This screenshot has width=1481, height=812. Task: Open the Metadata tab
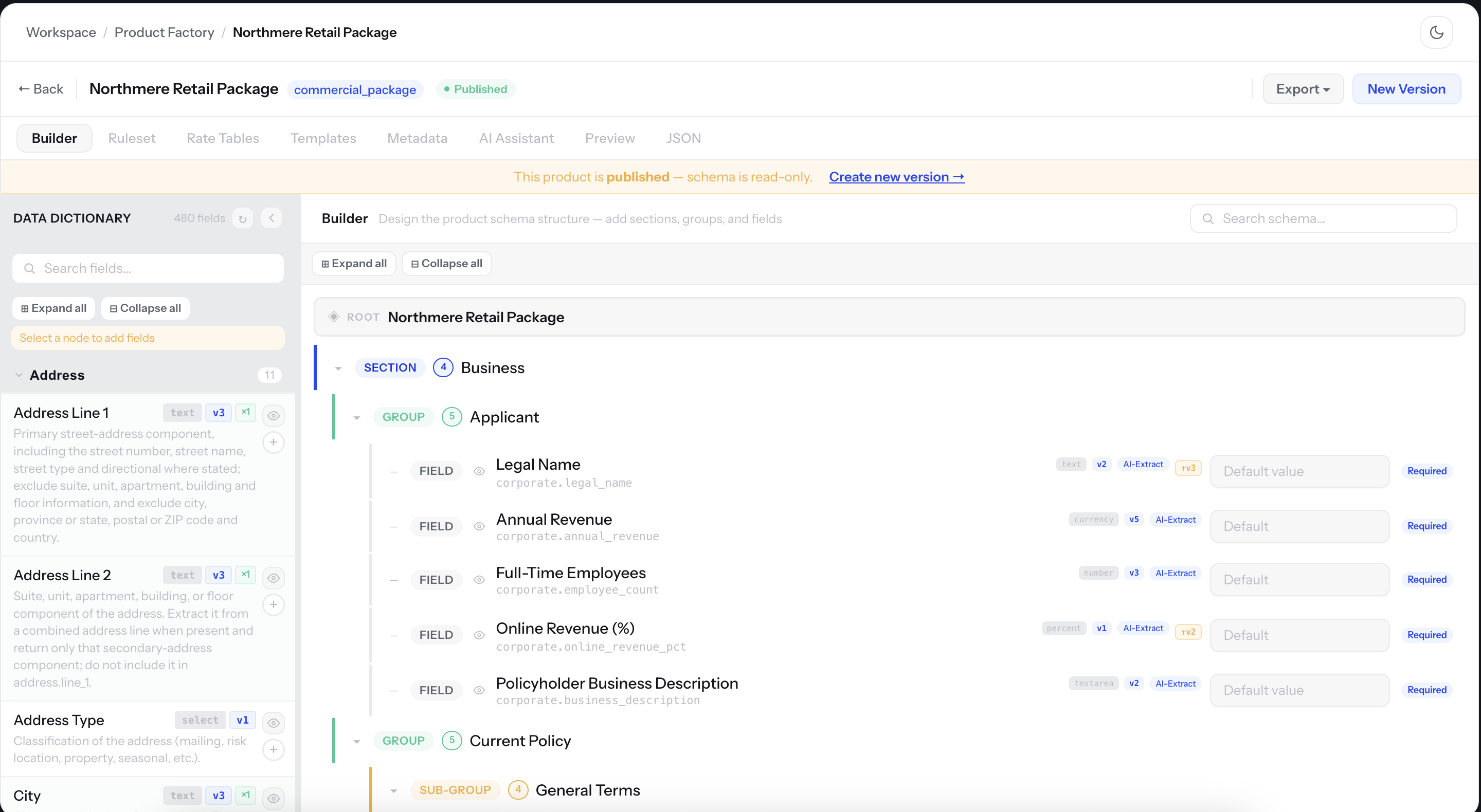[418, 138]
